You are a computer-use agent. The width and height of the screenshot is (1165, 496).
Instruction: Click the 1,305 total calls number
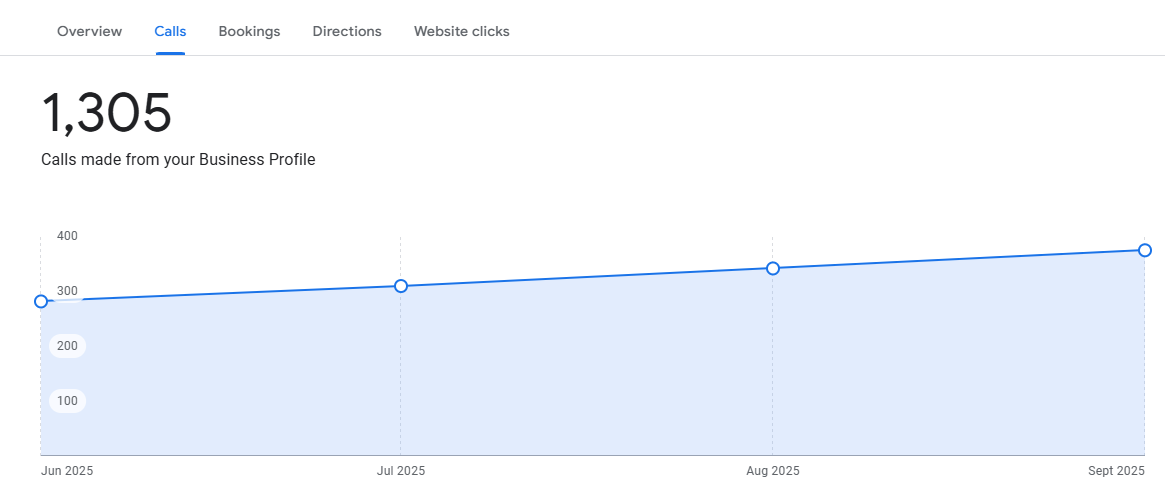click(106, 114)
